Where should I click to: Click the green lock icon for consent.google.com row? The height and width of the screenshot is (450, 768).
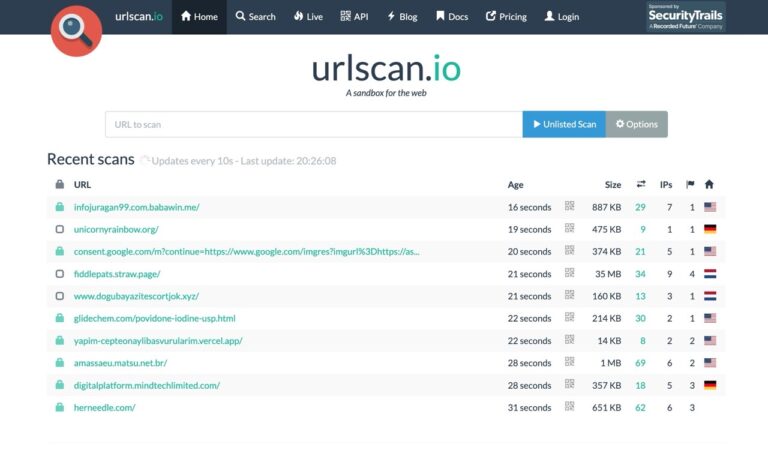60,251
